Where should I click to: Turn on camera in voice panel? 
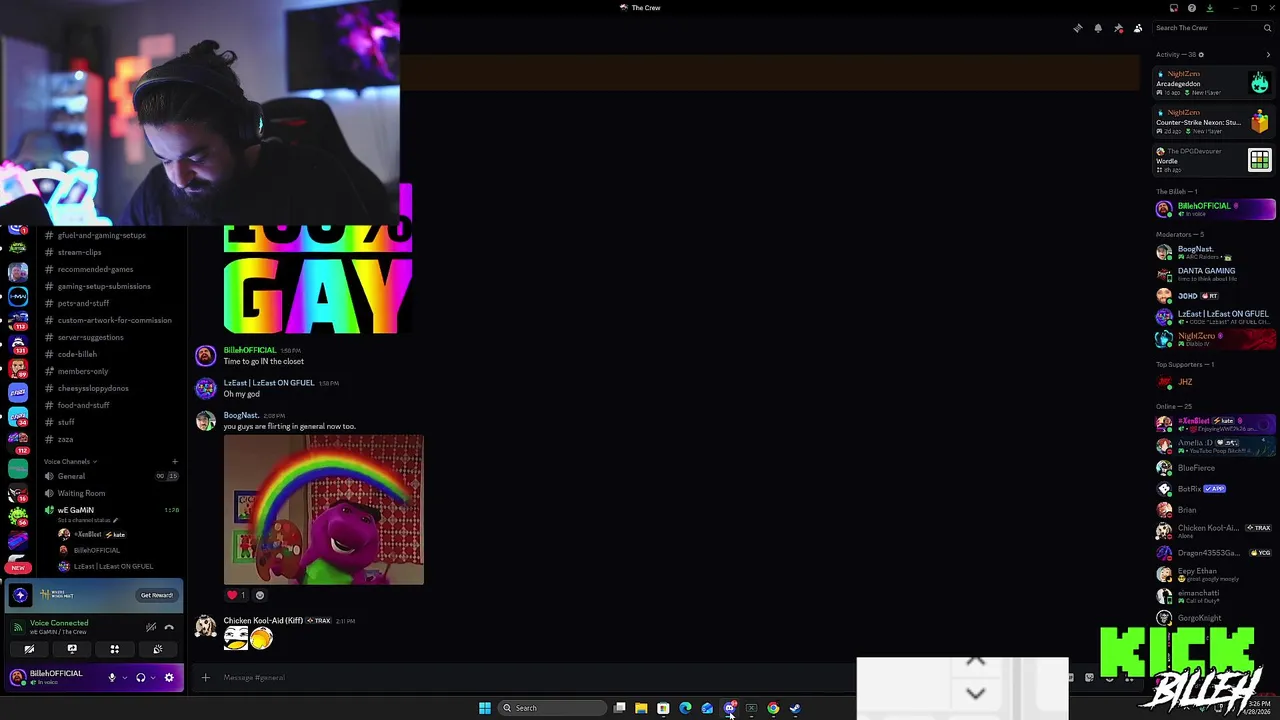[x=29, y=649]
